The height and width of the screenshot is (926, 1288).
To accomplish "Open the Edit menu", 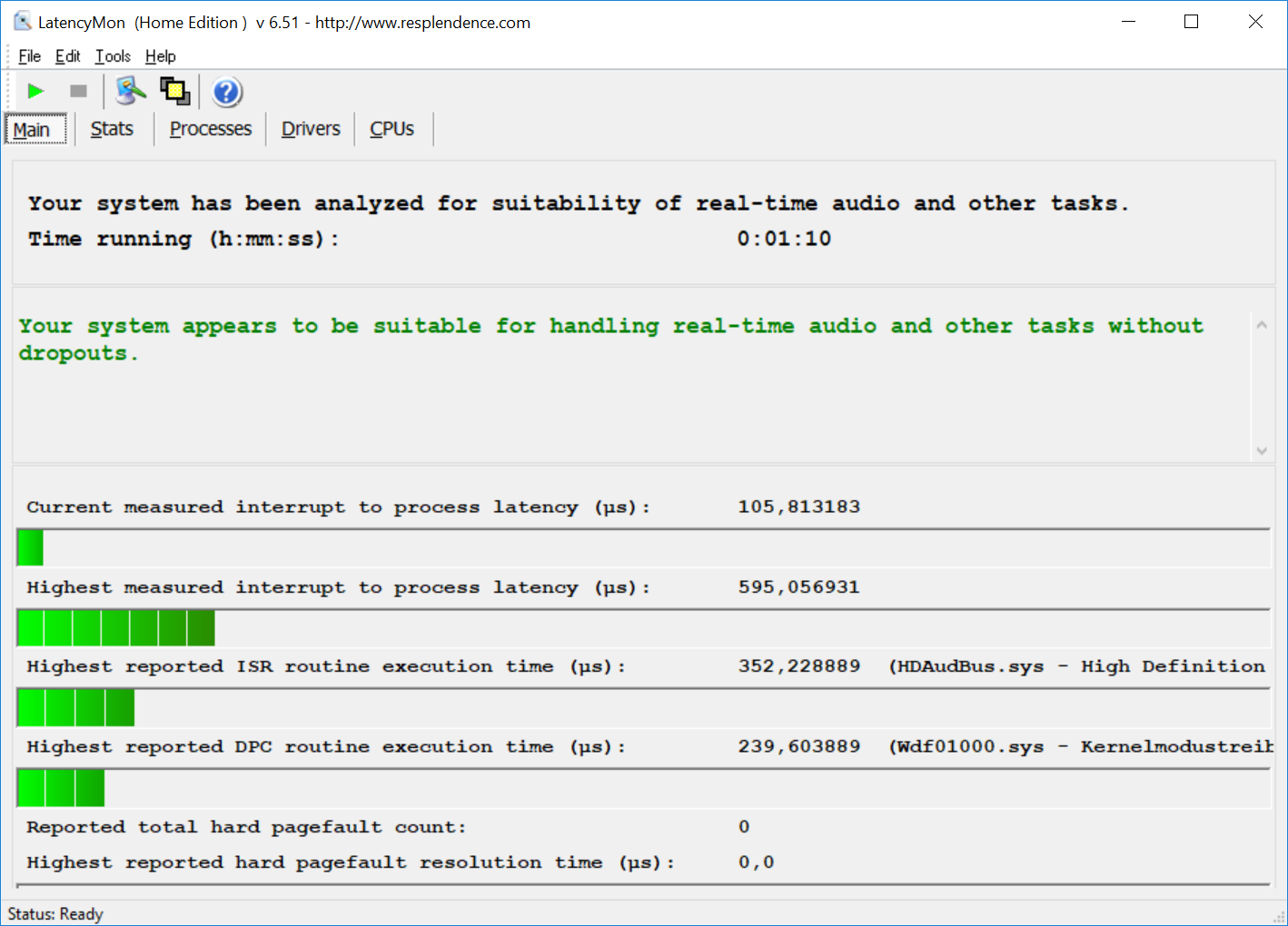I will click(x=67, y=56).
